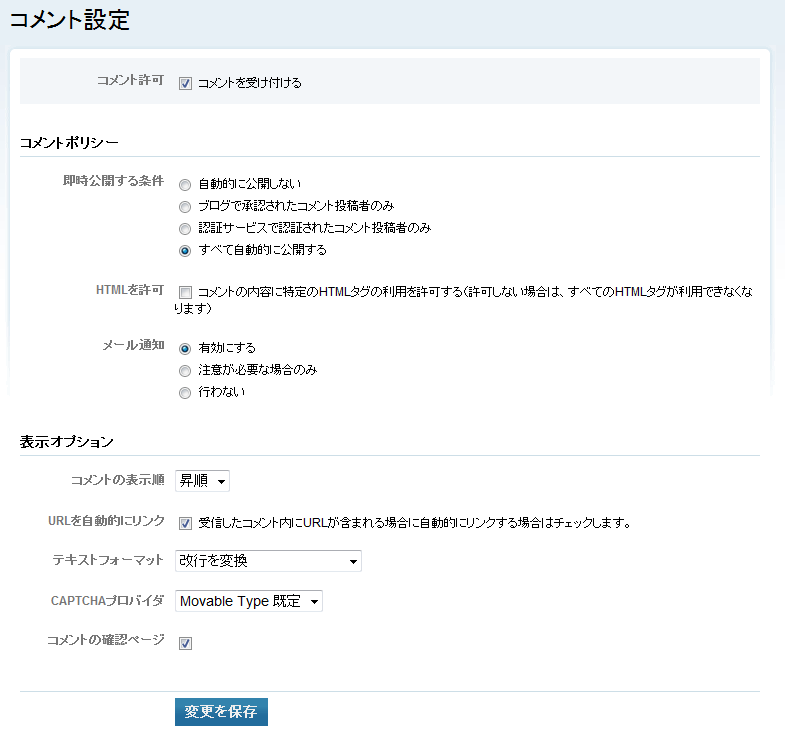Open the CAPTCHAプロバイダ dropdown
The height and width of the screenshot is (740, 785).
(x=248, y=601)
